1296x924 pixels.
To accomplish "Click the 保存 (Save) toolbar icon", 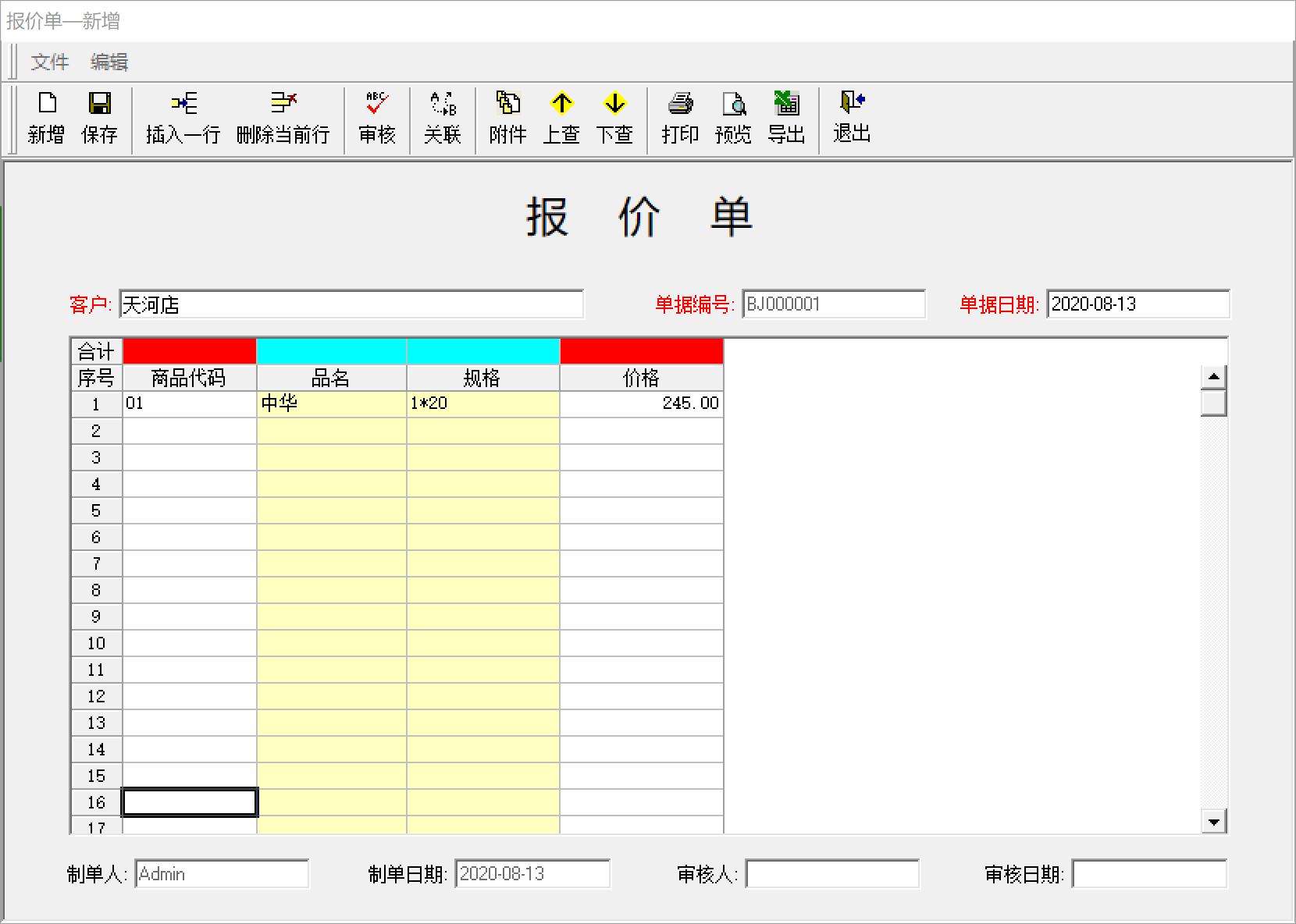I will click(99, 119).
